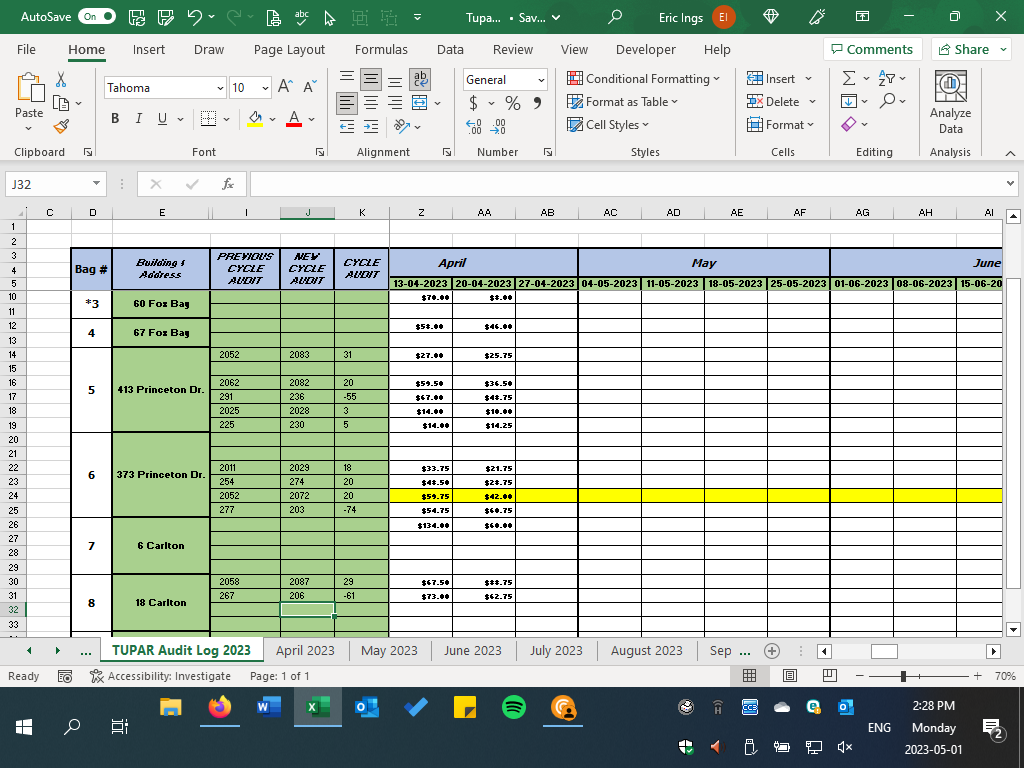Apply the Percent Style number format

512,102
